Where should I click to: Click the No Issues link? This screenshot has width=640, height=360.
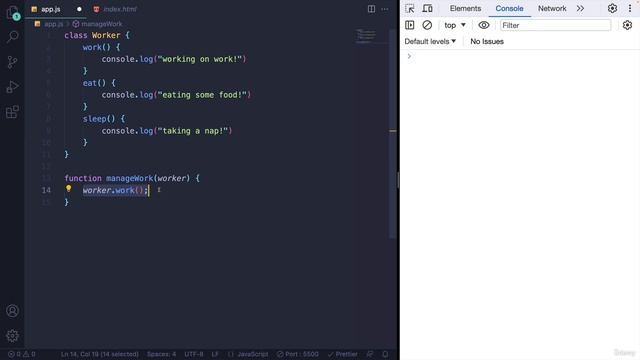pyautogui.click(x=487, y=42)
